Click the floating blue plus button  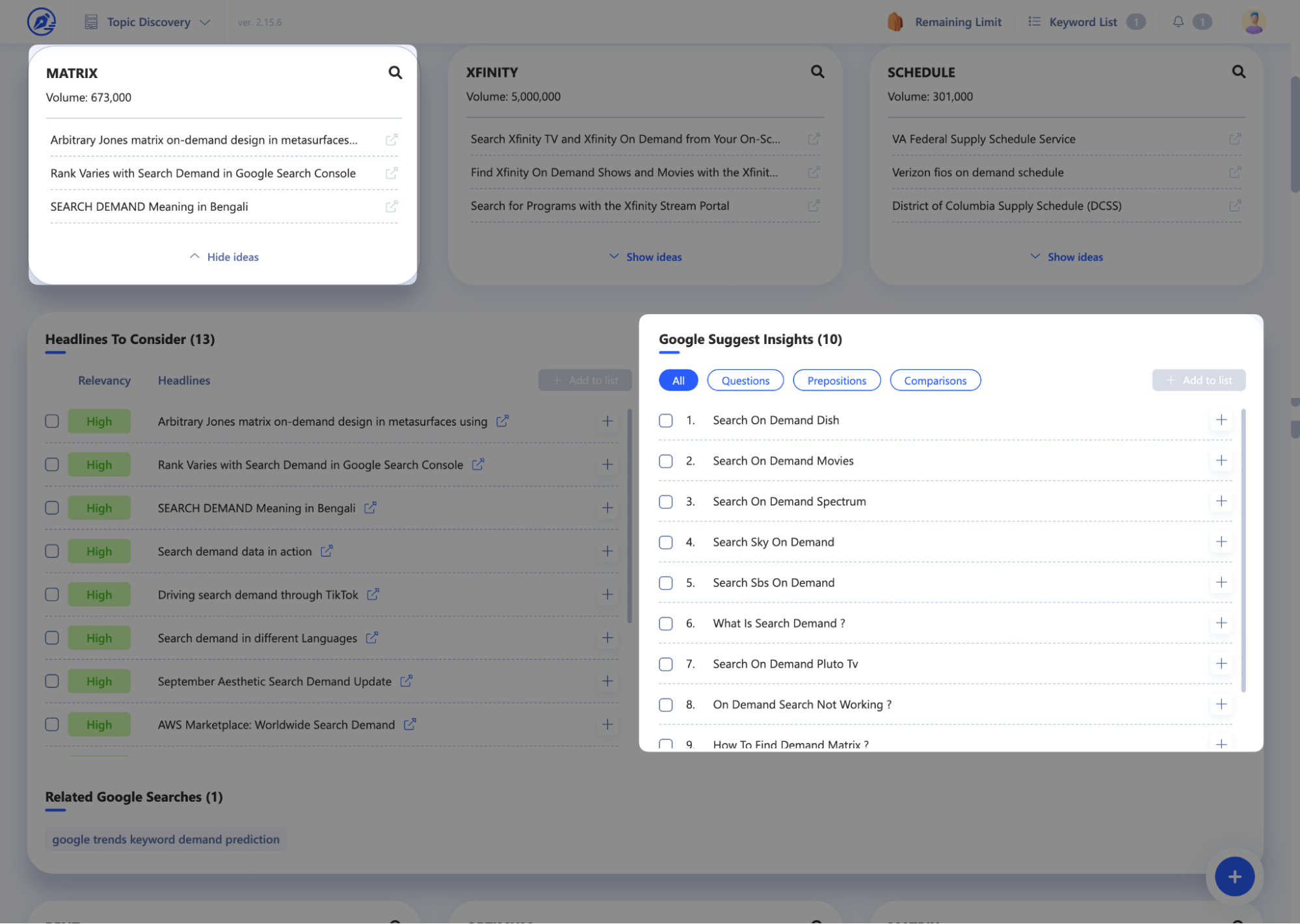coord(1234,877)
